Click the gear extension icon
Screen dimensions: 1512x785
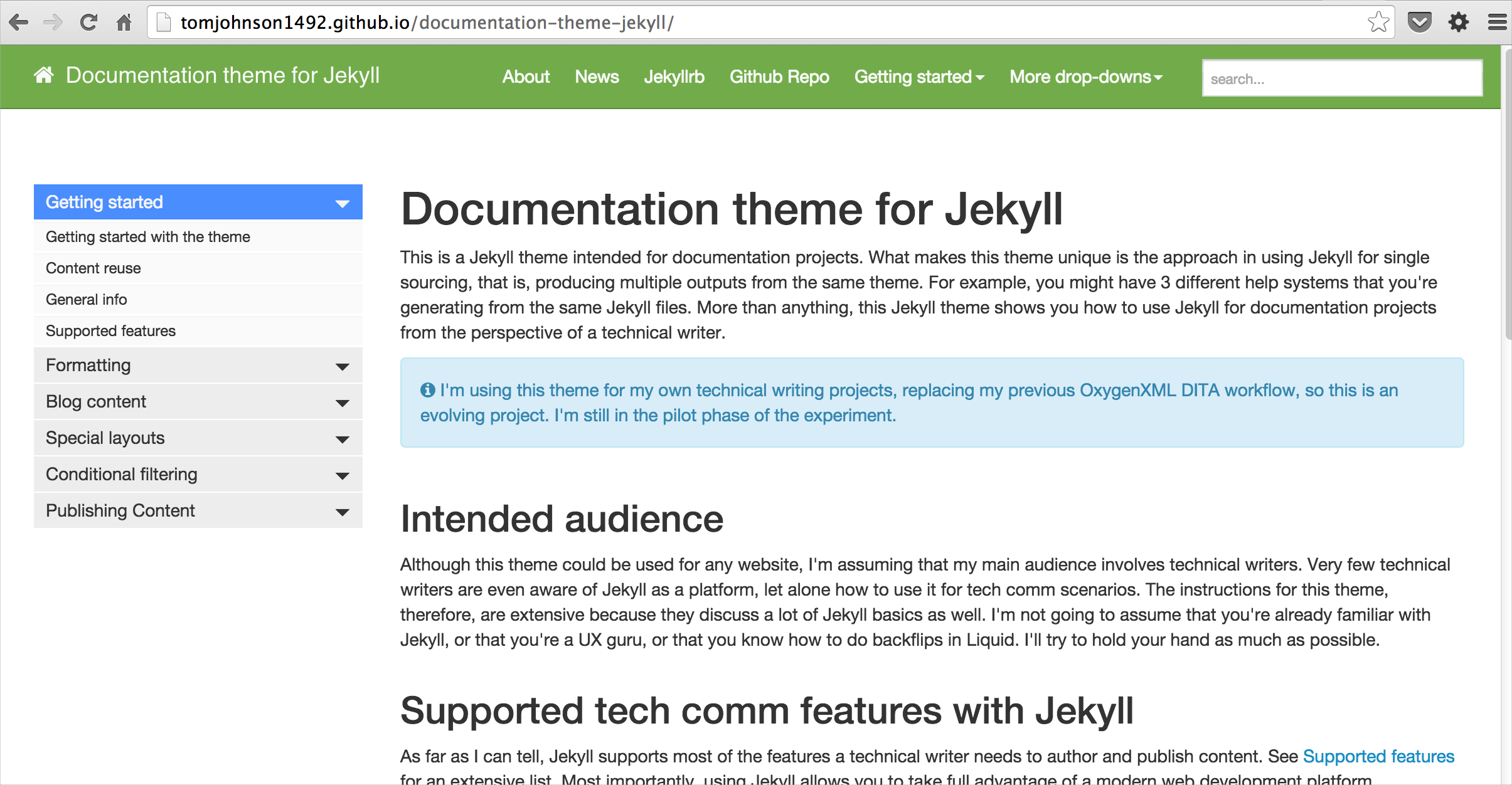coord(1459,23)
